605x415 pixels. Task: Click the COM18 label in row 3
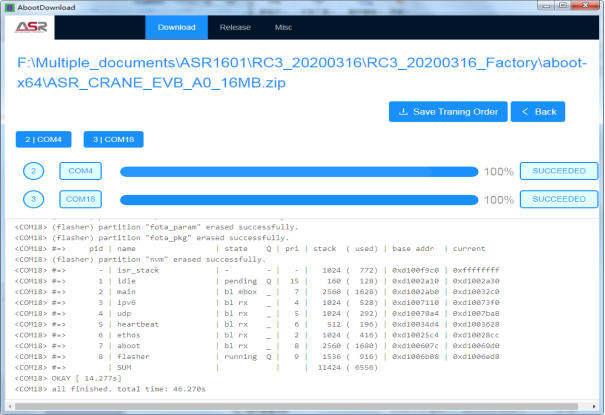[x=80, y=199]
